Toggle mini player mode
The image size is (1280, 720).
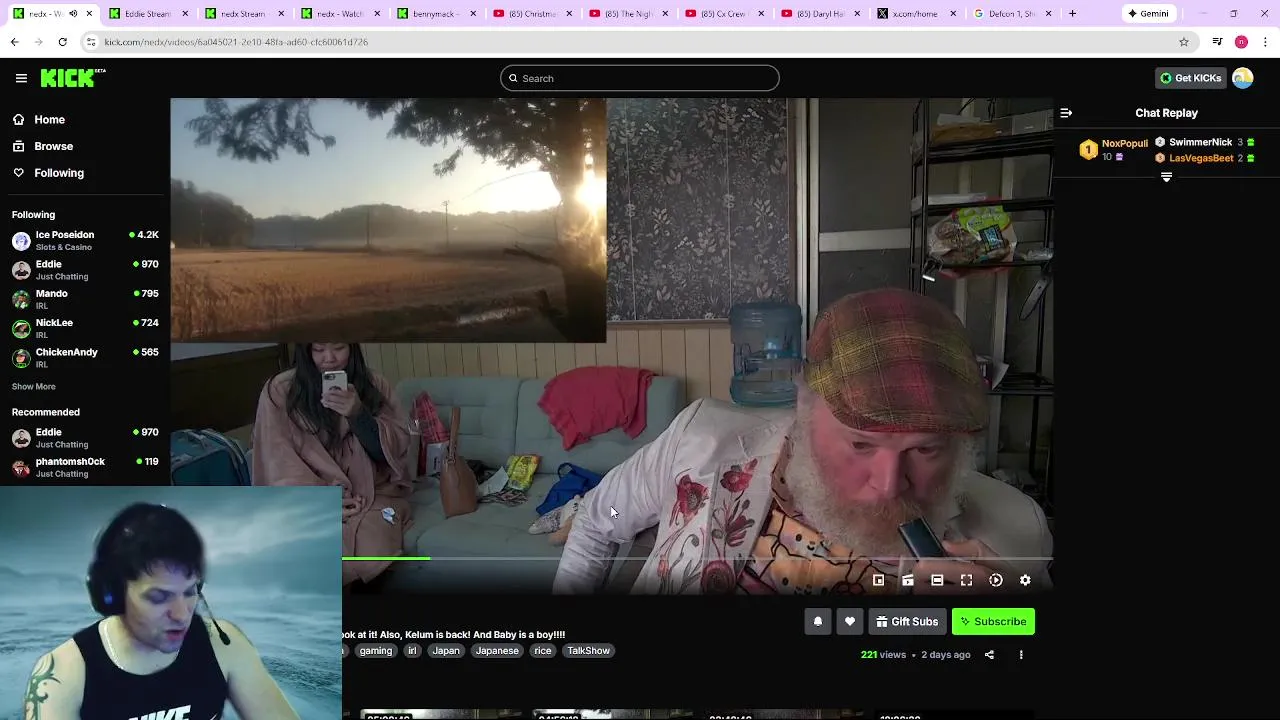coord(878,580)
